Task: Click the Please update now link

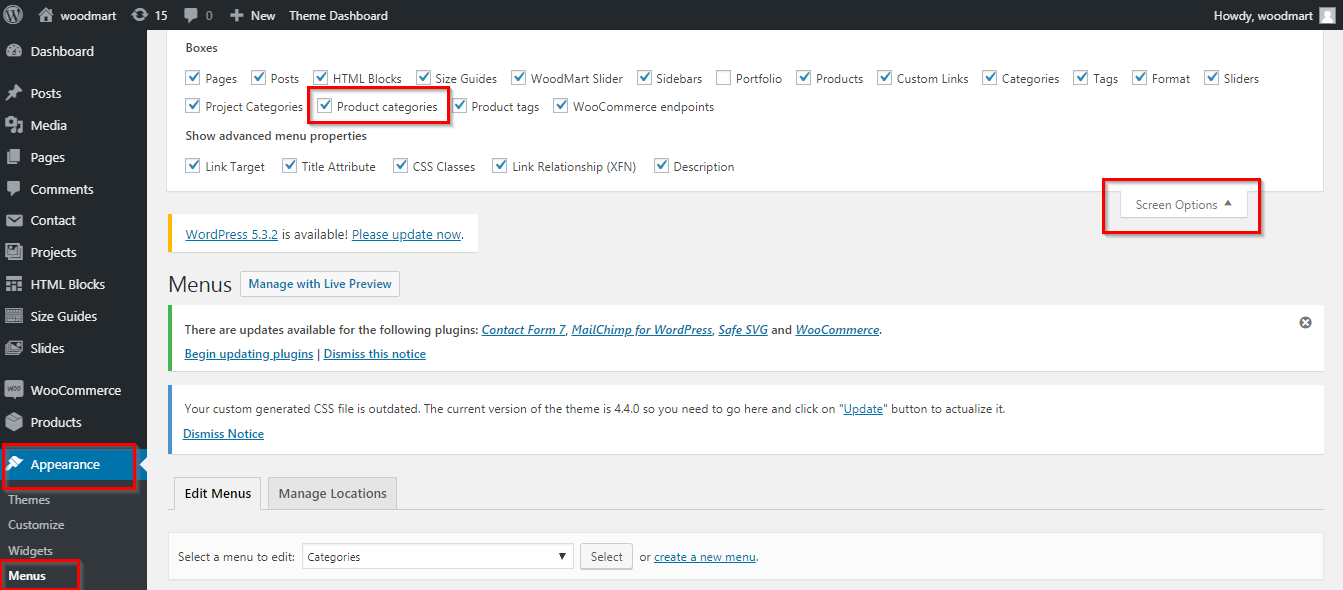Action: pos(406,234)
